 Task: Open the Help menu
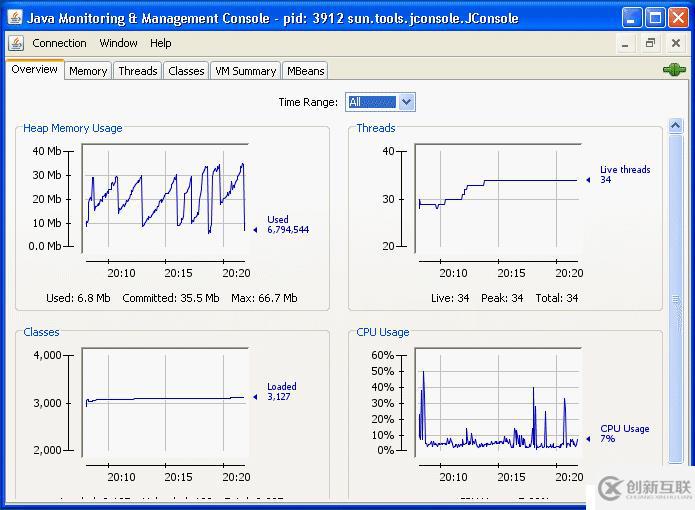tap(161, 43)
